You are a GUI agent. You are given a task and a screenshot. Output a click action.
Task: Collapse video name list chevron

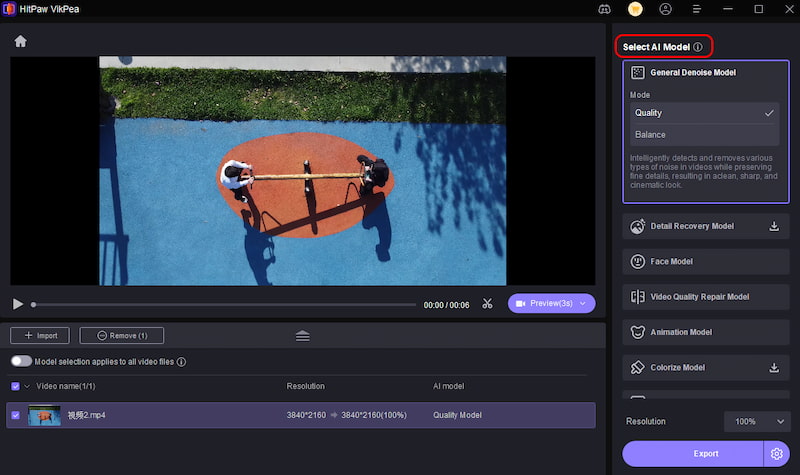click(27, 386)
